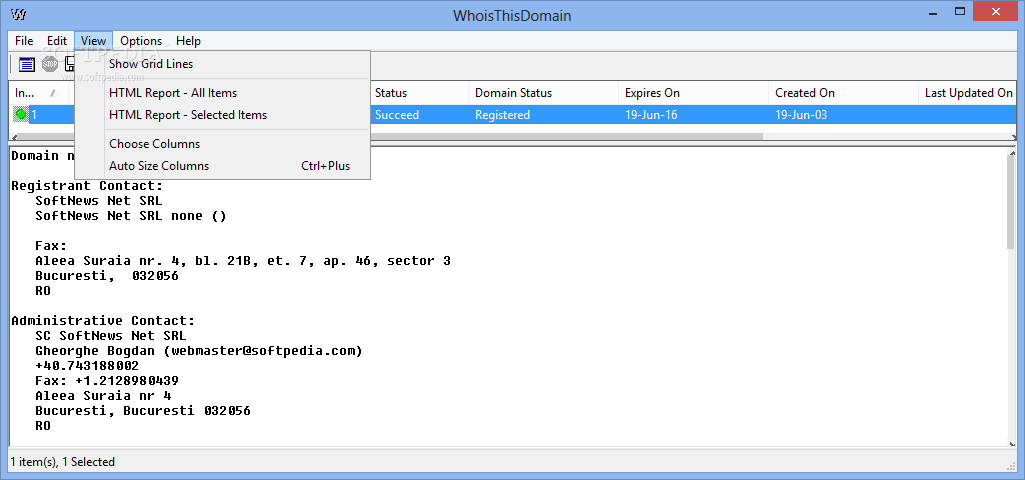Viewport: 1025px width, 480px height.
Task: Click the horizontal scrollbar right arrow
Action: pyautogui.click(x=1013, y=137)
